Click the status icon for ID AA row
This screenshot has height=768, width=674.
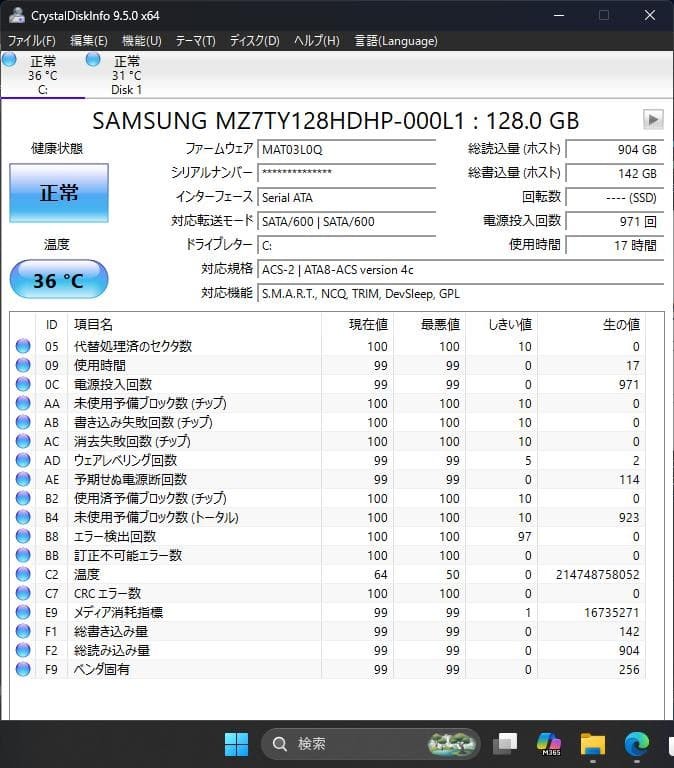click(x=23, y=403)
